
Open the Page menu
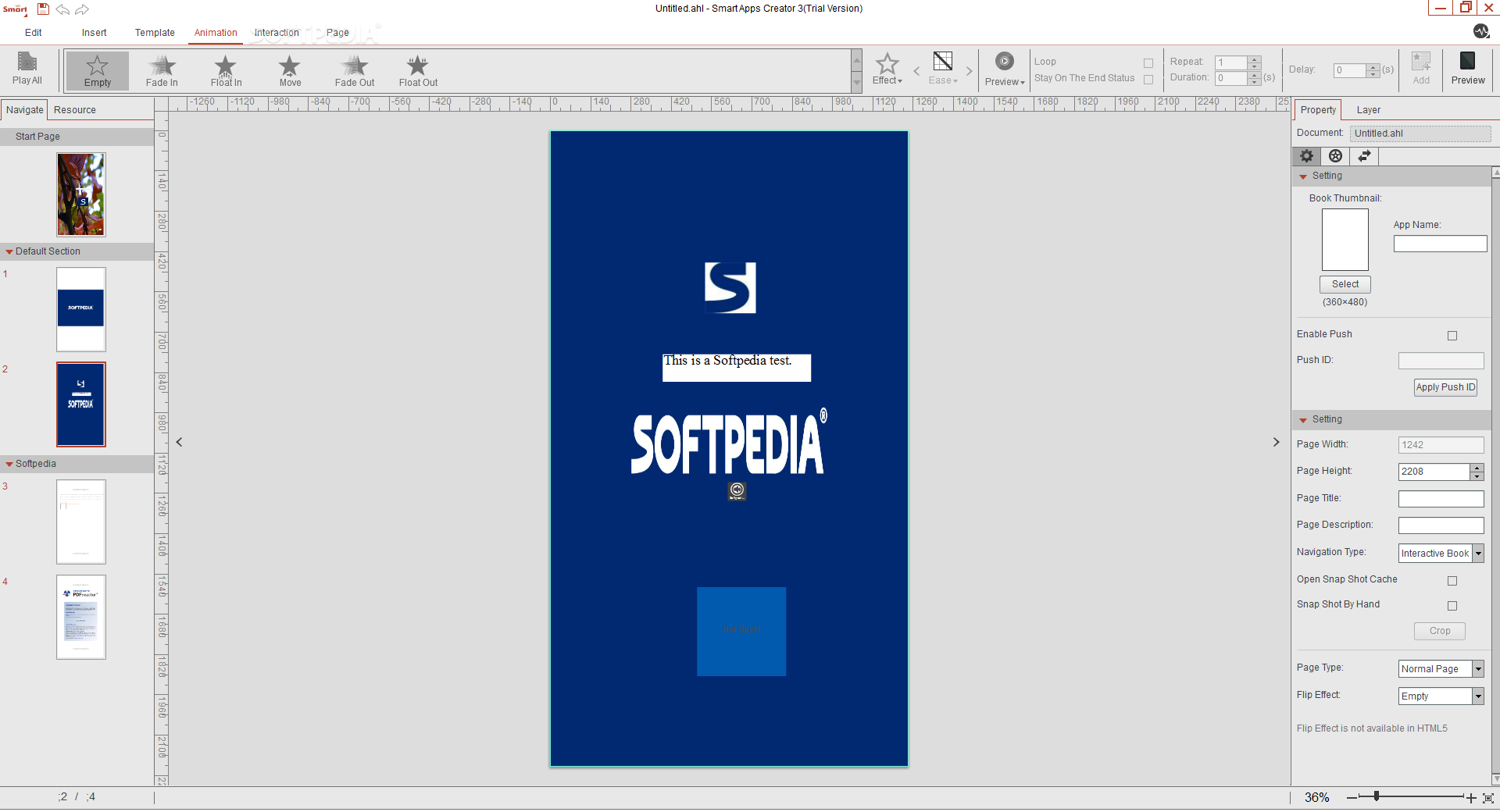337,33
